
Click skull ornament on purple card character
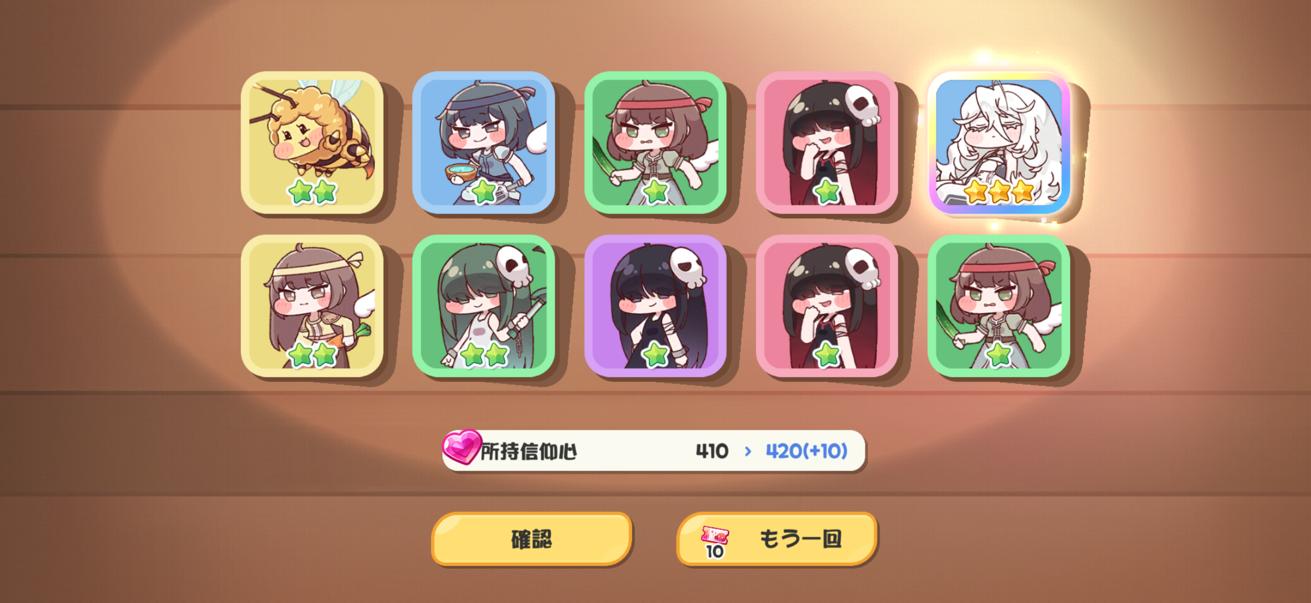tap(685, 265)
